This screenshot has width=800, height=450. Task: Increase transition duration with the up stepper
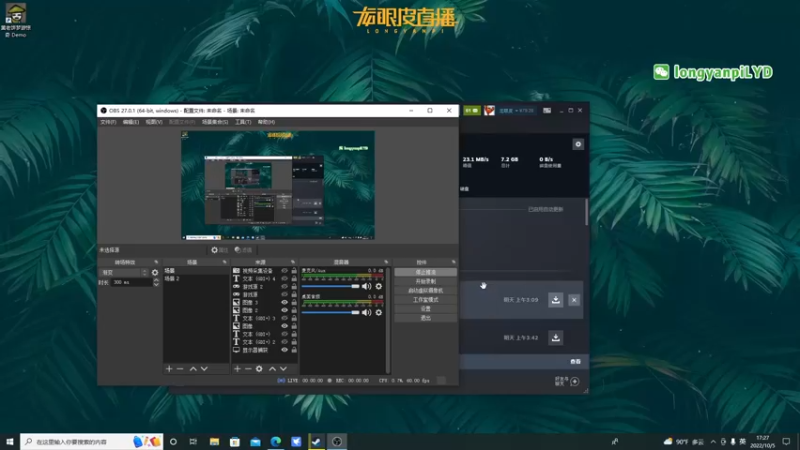(x=156, y=280)
